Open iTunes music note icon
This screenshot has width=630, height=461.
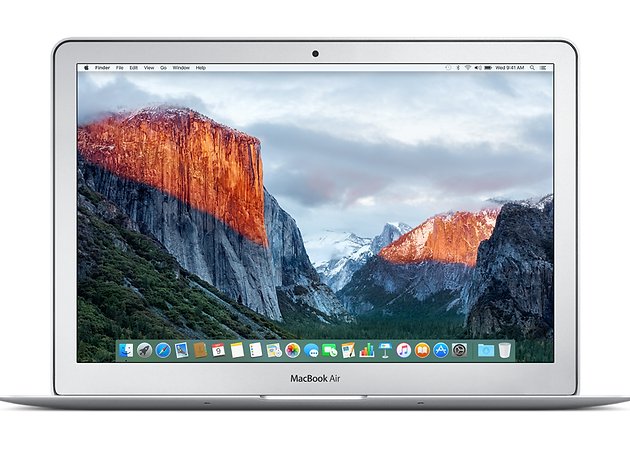(x=404, y=350)
